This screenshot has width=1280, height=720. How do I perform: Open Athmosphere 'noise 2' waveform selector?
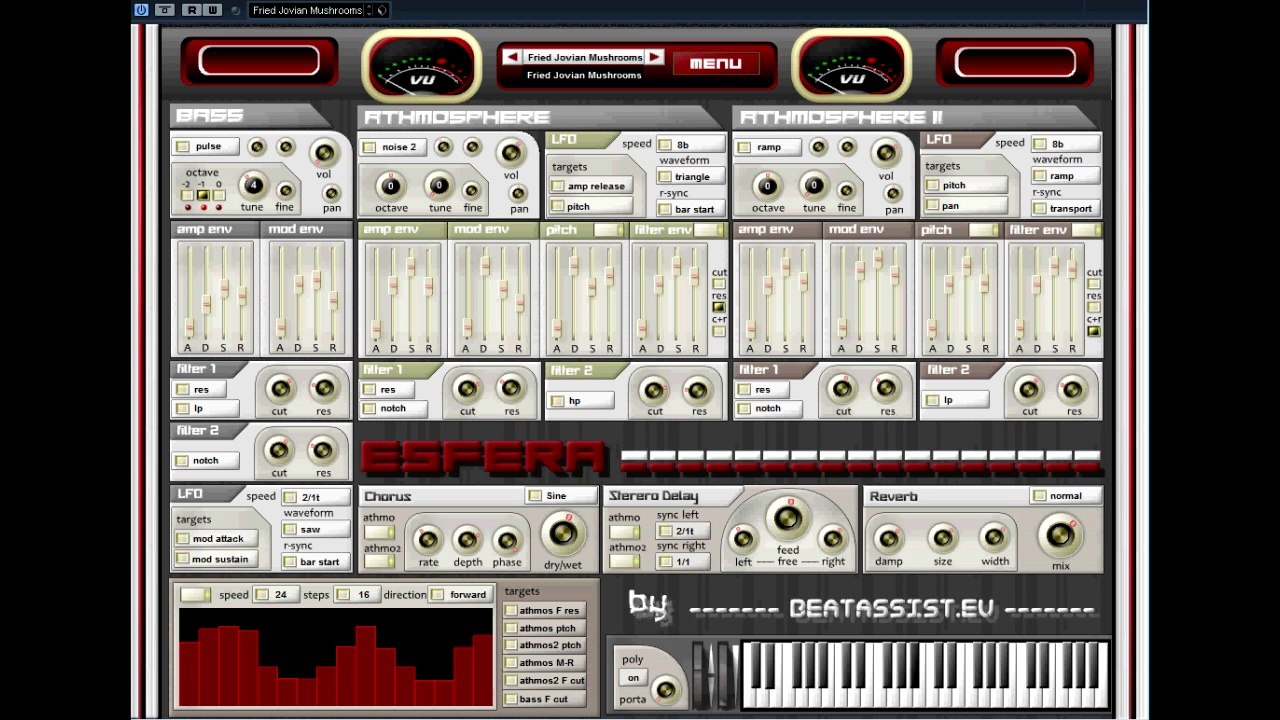(x=395, y=147)
